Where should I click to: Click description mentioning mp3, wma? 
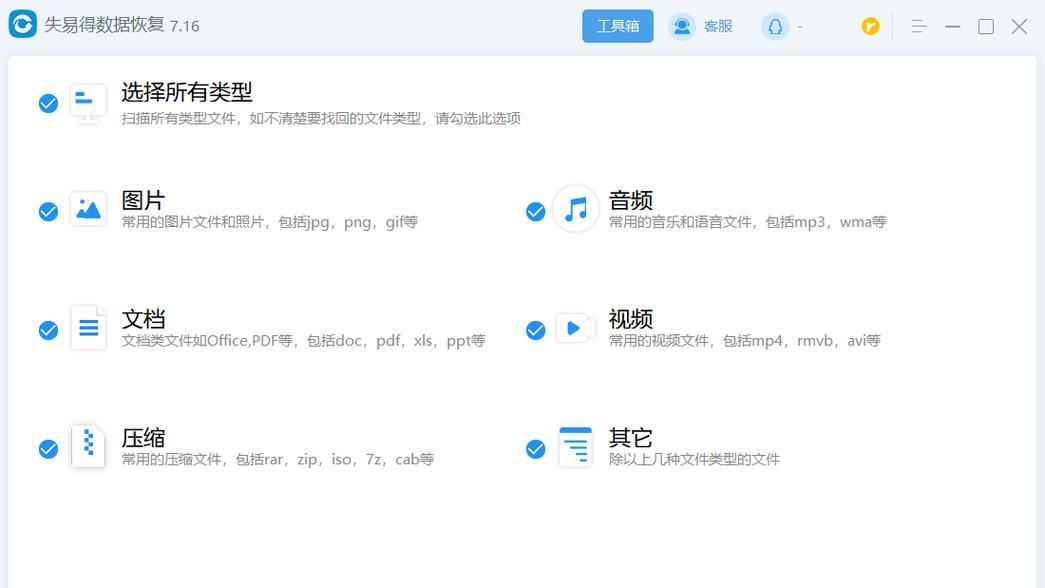click(747, 222)
